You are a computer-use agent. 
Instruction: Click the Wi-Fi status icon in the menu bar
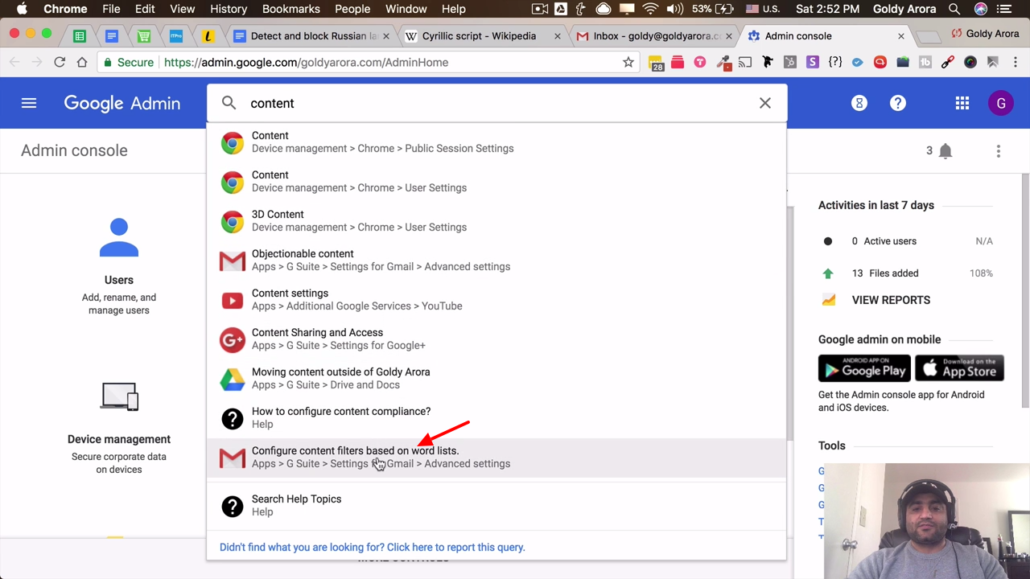click(x=650, y=9)
